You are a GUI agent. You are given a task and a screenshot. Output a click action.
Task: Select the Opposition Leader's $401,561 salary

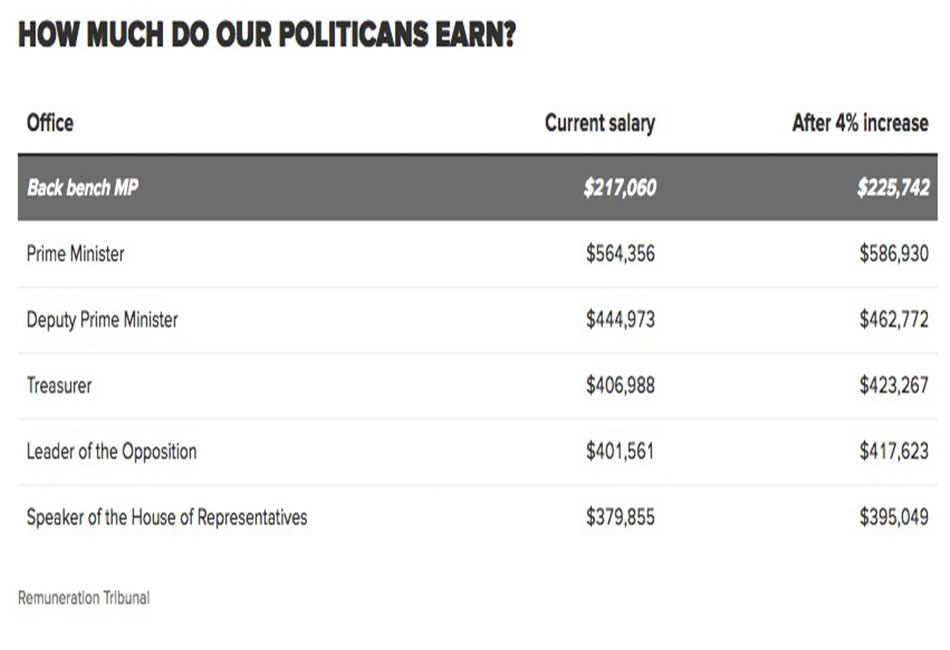pyautogui.click(x=620, y=451)
